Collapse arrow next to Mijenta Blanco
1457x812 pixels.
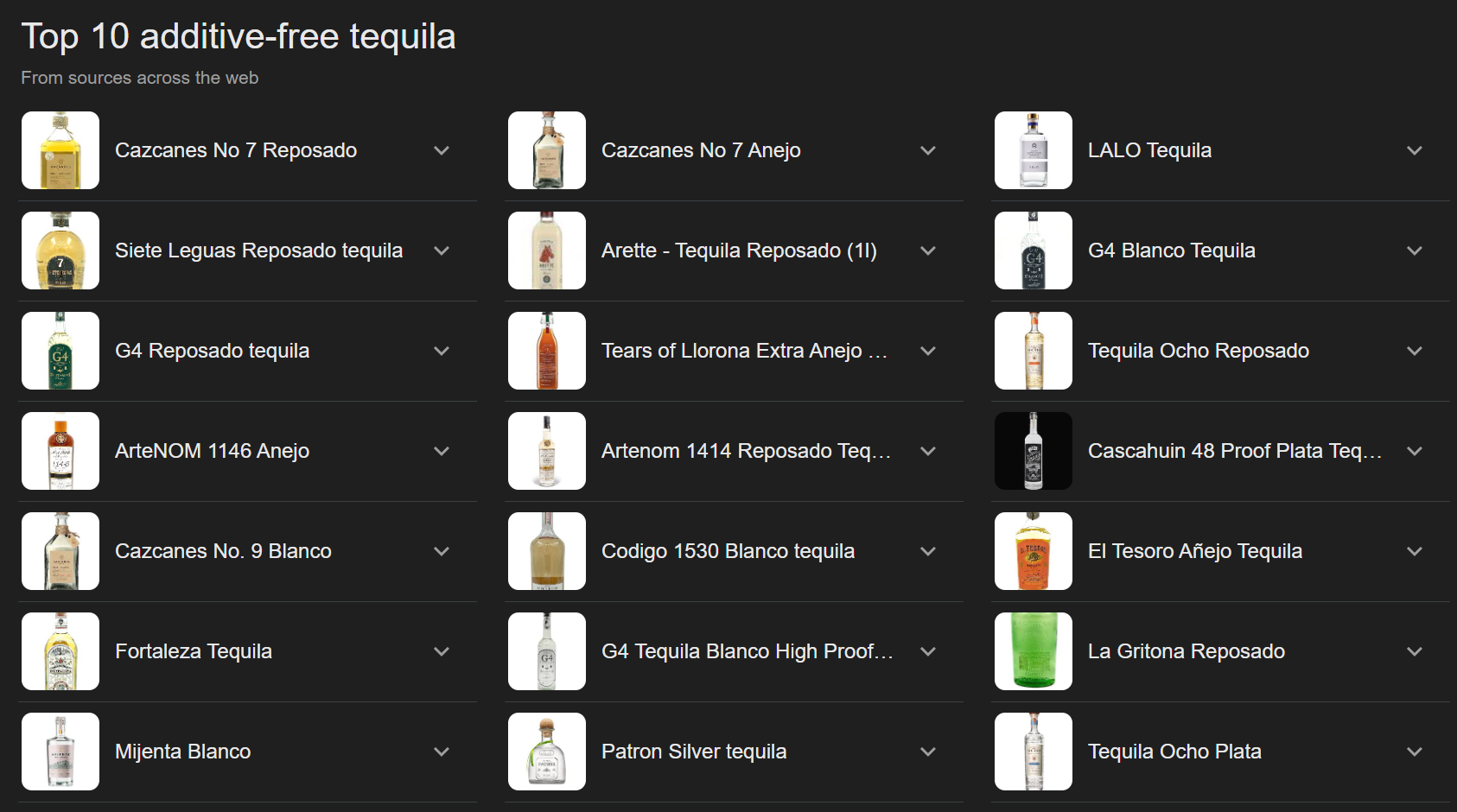tap(442, 752)
